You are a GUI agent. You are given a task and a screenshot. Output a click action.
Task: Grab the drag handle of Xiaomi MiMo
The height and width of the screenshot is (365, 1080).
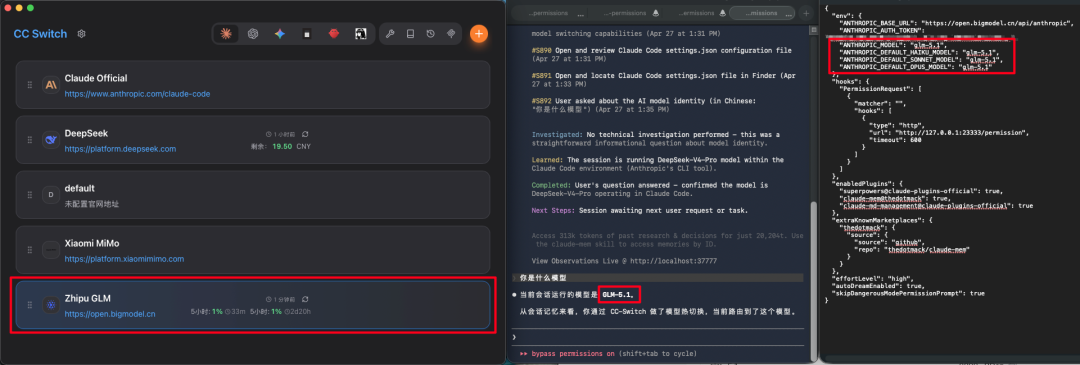30,250
